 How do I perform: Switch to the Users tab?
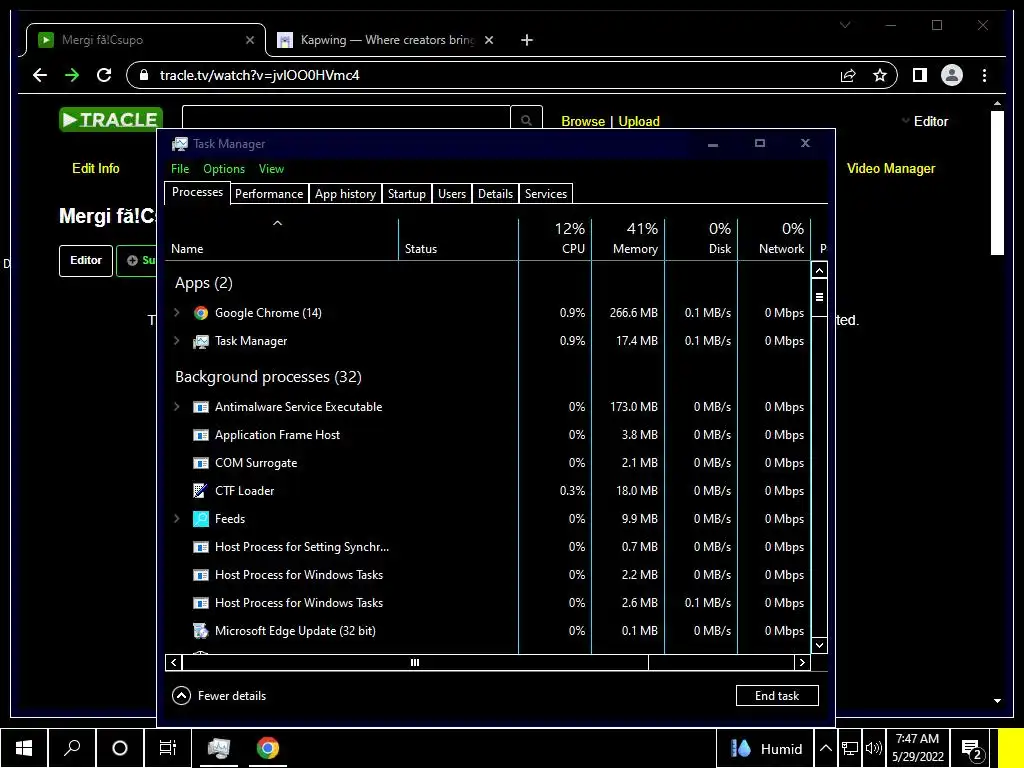[x=452, y=194]
